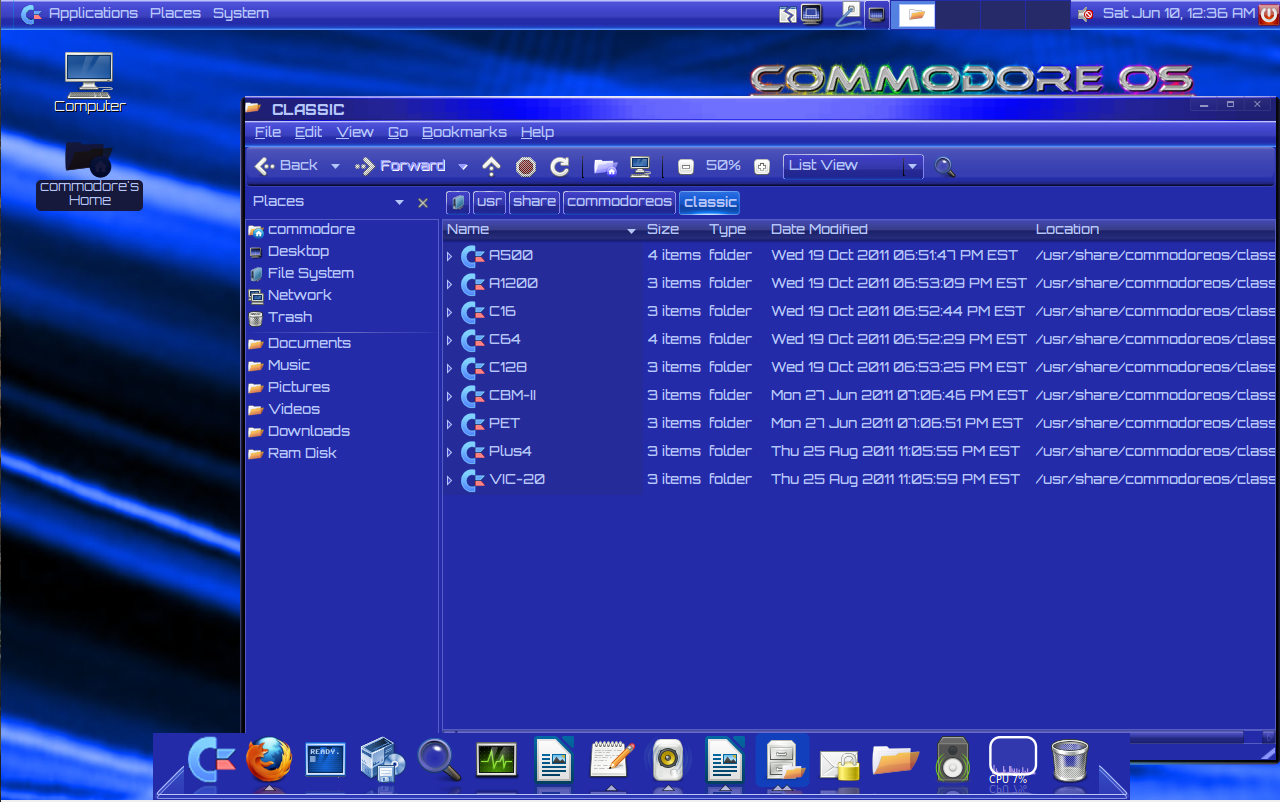This screenshot has height=802, width=1280.
Task: Toggle the 'share' path bar button
Action: point(534,202)
